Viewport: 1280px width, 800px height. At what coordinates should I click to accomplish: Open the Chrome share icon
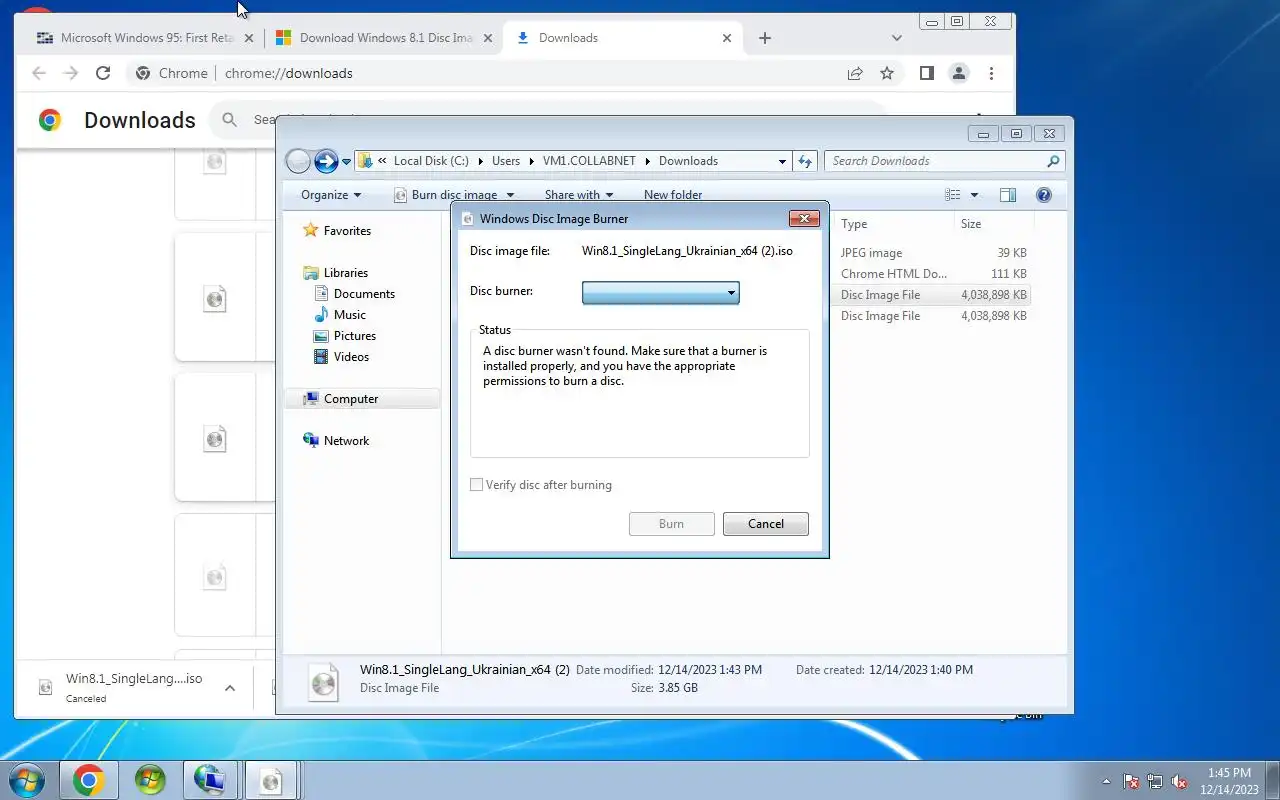(x=855, y=73)
